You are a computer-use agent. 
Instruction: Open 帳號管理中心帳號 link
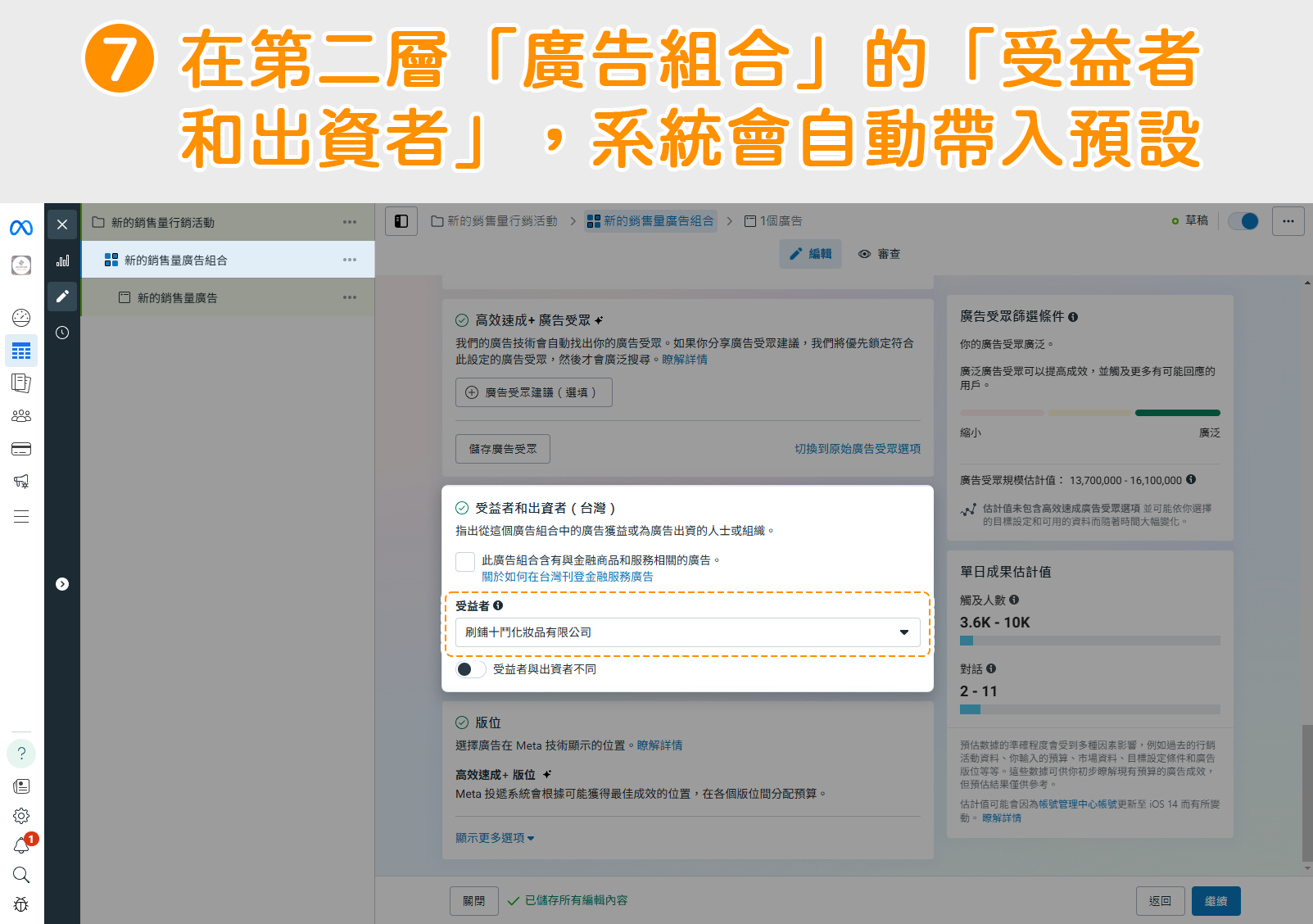(1078, 804)
